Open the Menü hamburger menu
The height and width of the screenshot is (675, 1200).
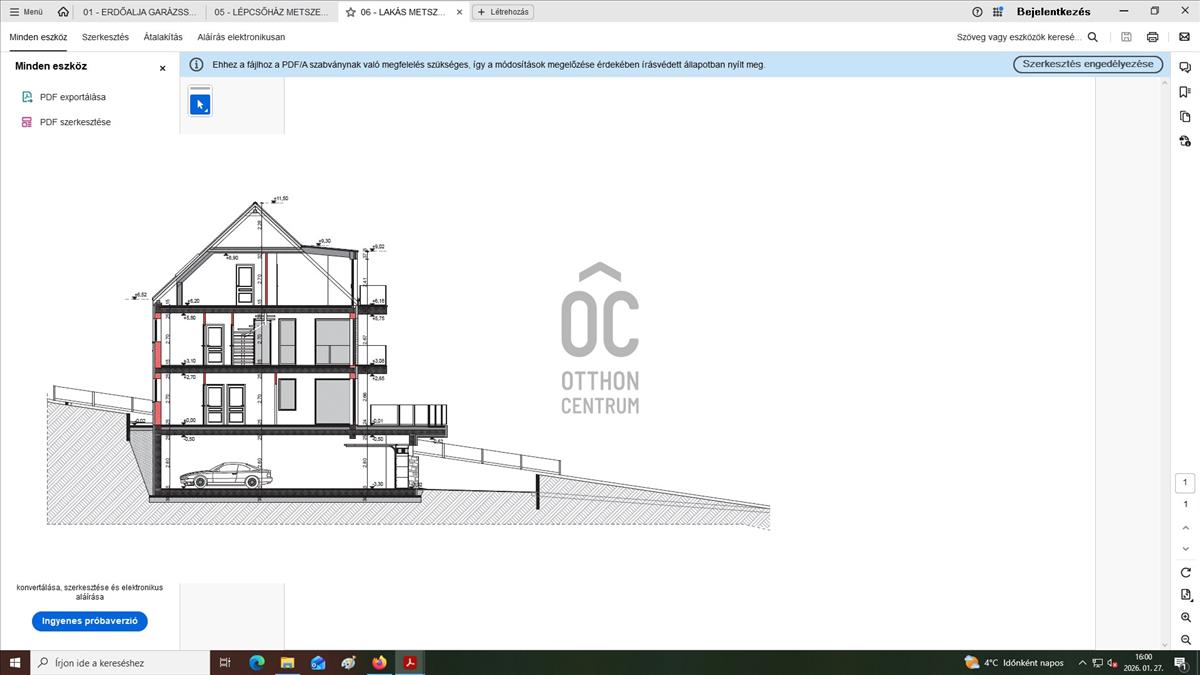coord(26,12)
